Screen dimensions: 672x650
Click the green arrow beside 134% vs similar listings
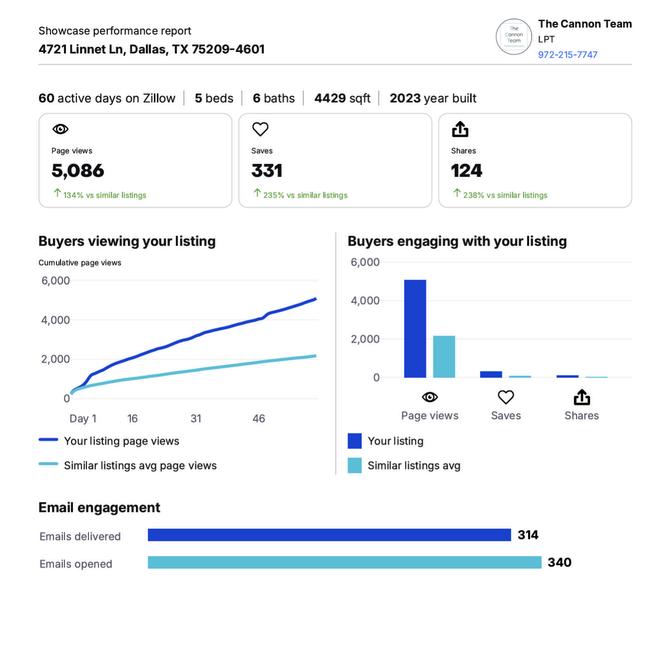[x=57, y=193]
